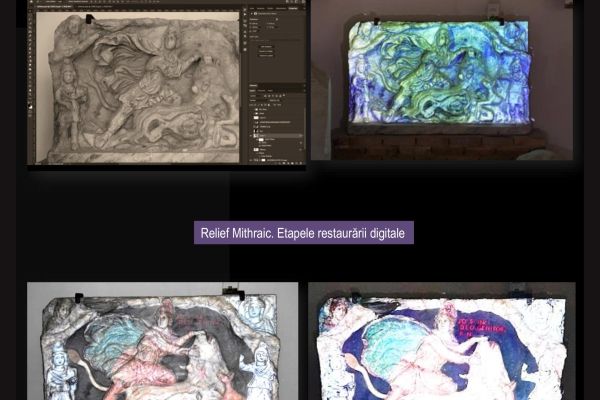Select the blue-green projected relief photo
Image resolution: width=600 pixels, height=400 pixels.
[x=442, y=80]
